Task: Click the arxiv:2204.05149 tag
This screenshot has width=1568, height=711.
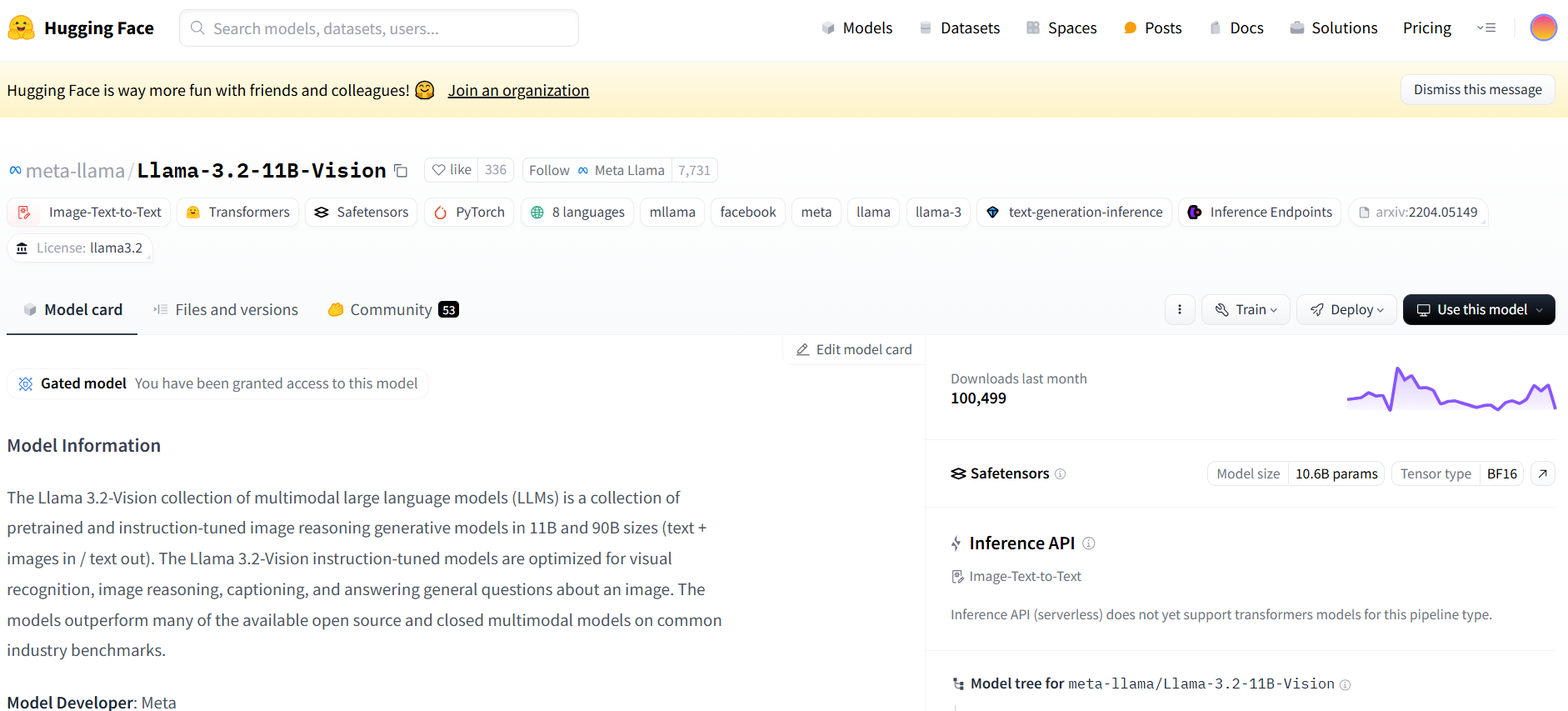Action: pyautogui.click(x=1418, y=213)
